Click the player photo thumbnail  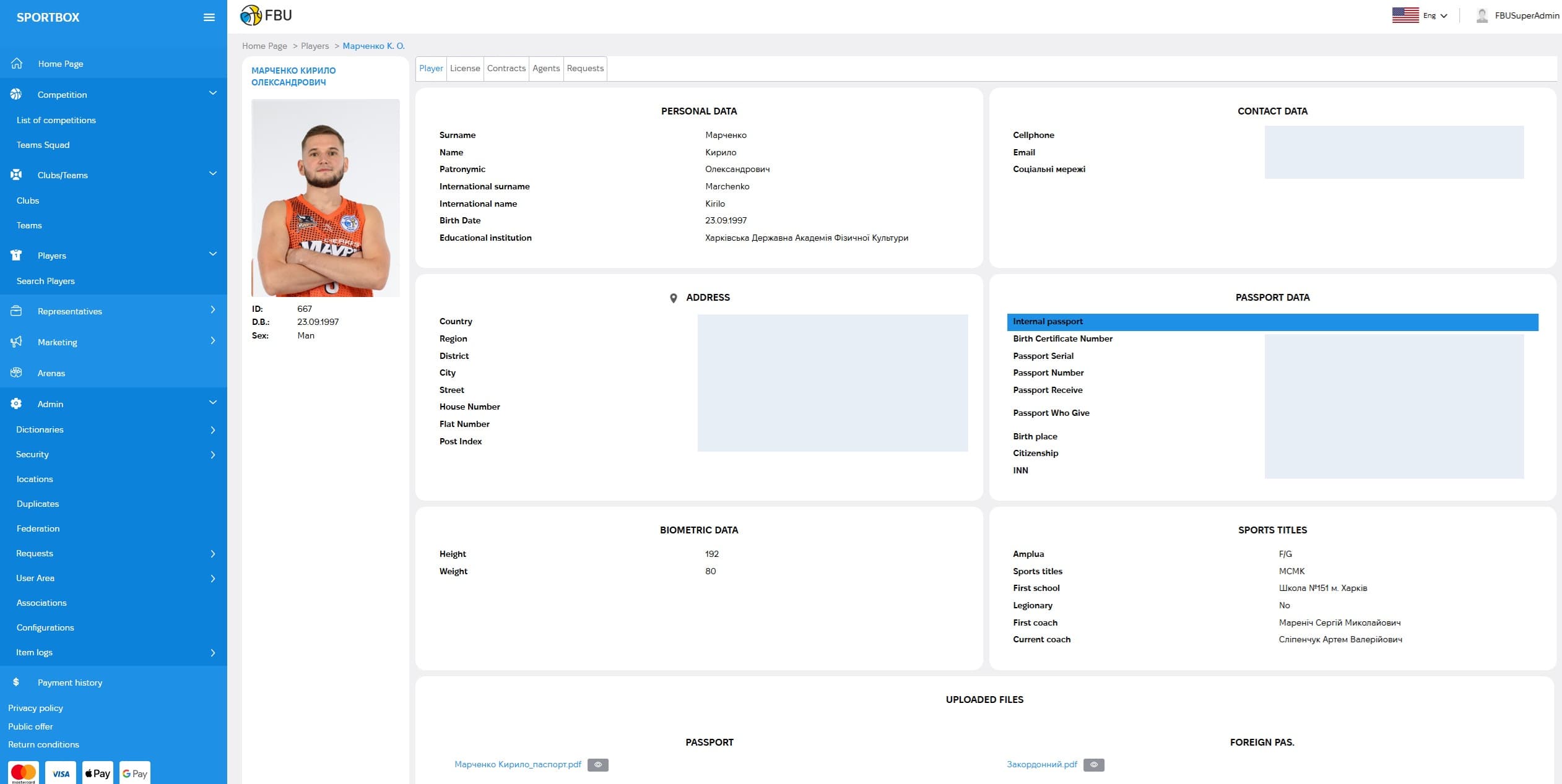tap(326, 198)
